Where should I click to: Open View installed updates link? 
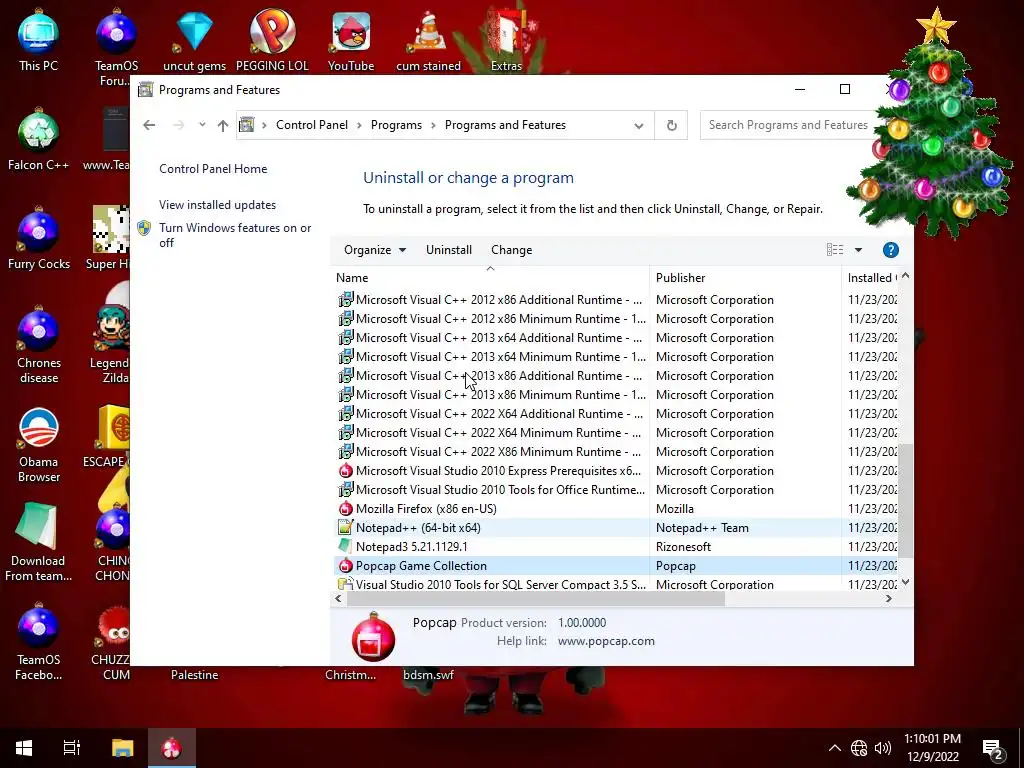(x=217, y=205)
